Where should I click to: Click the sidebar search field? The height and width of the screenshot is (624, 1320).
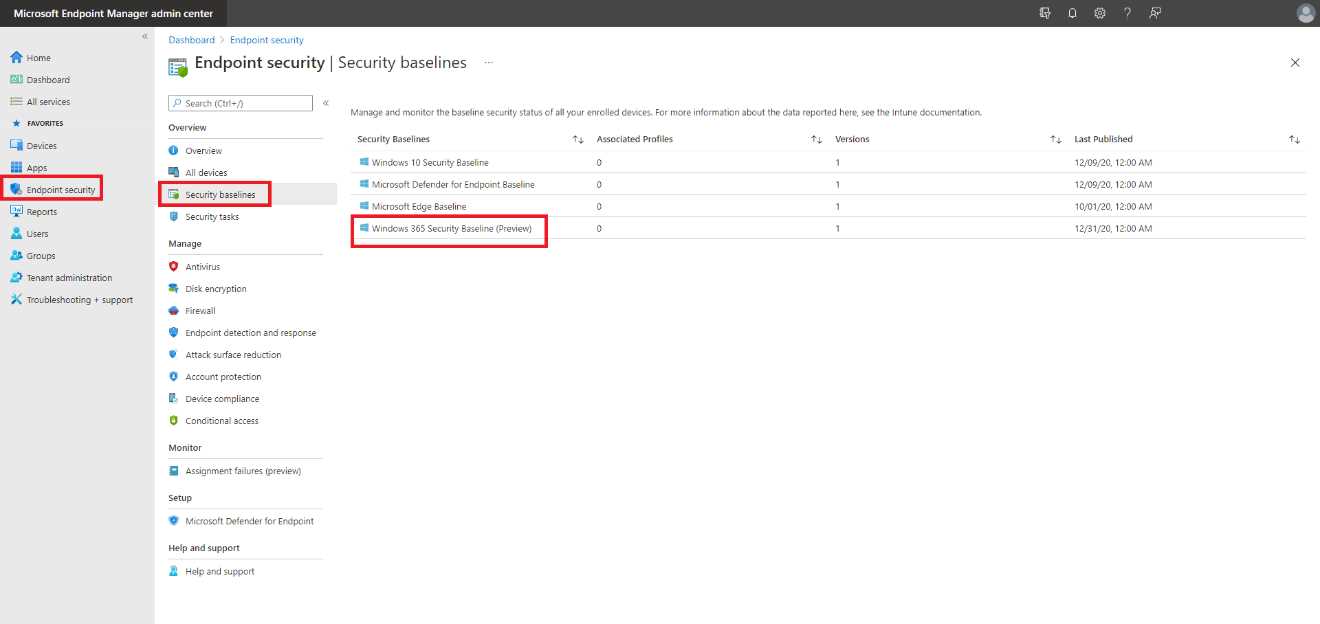(240, 103)
